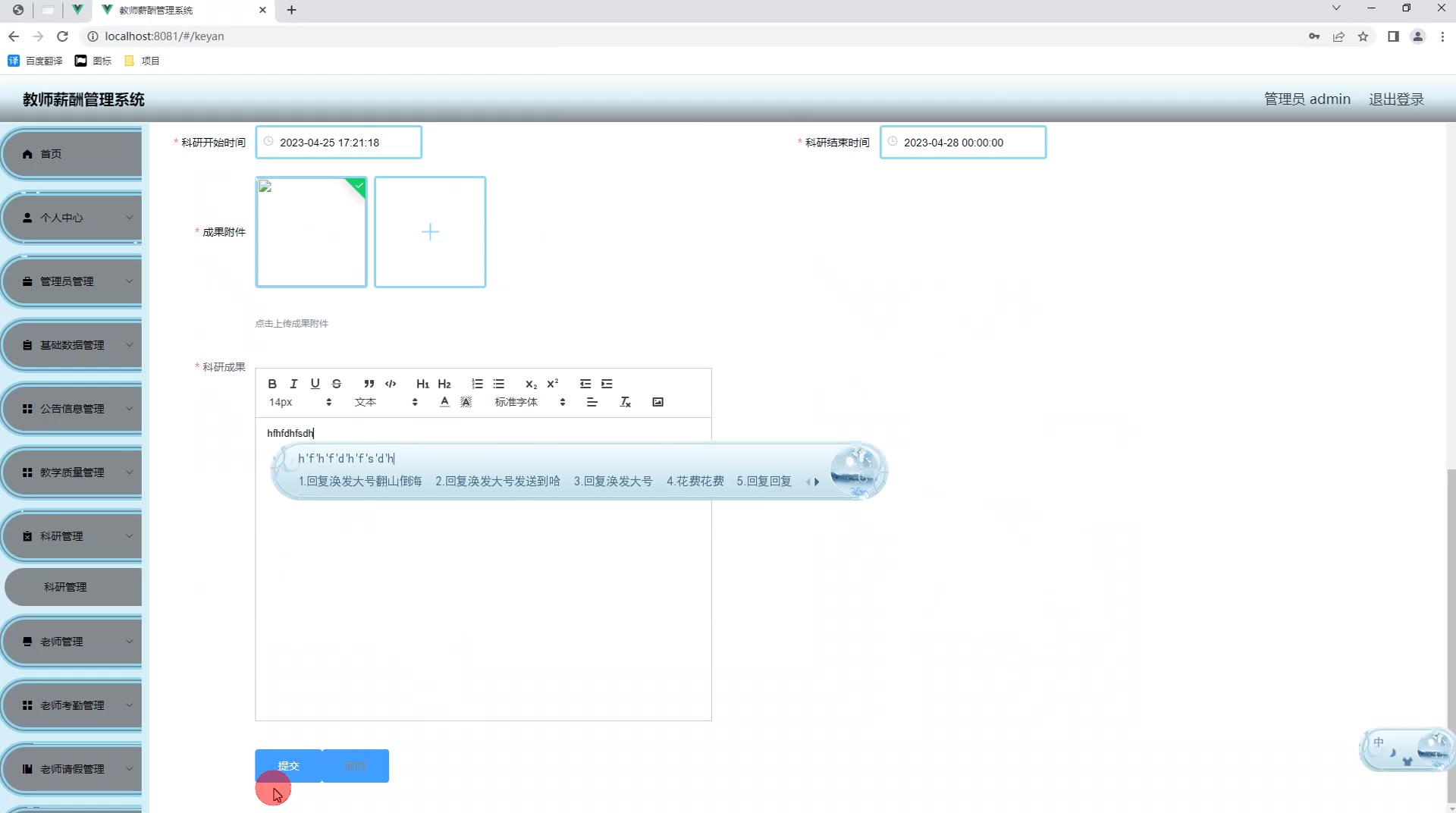
Task: Expand the 公告信息管理 sidebar menu
Action: [72, 409]
